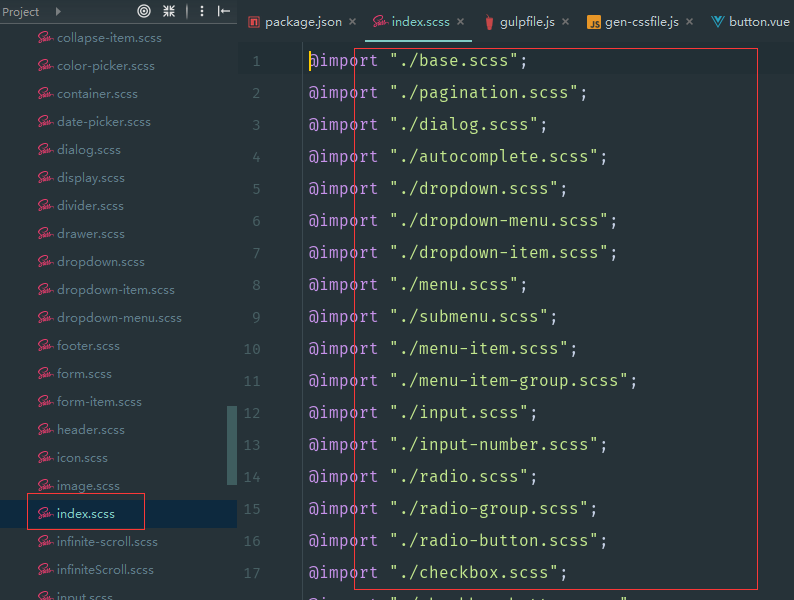Click the Sass icon on the index.scss tab
The height and width of the screenshot is (600, 794).
pos(380,21)
